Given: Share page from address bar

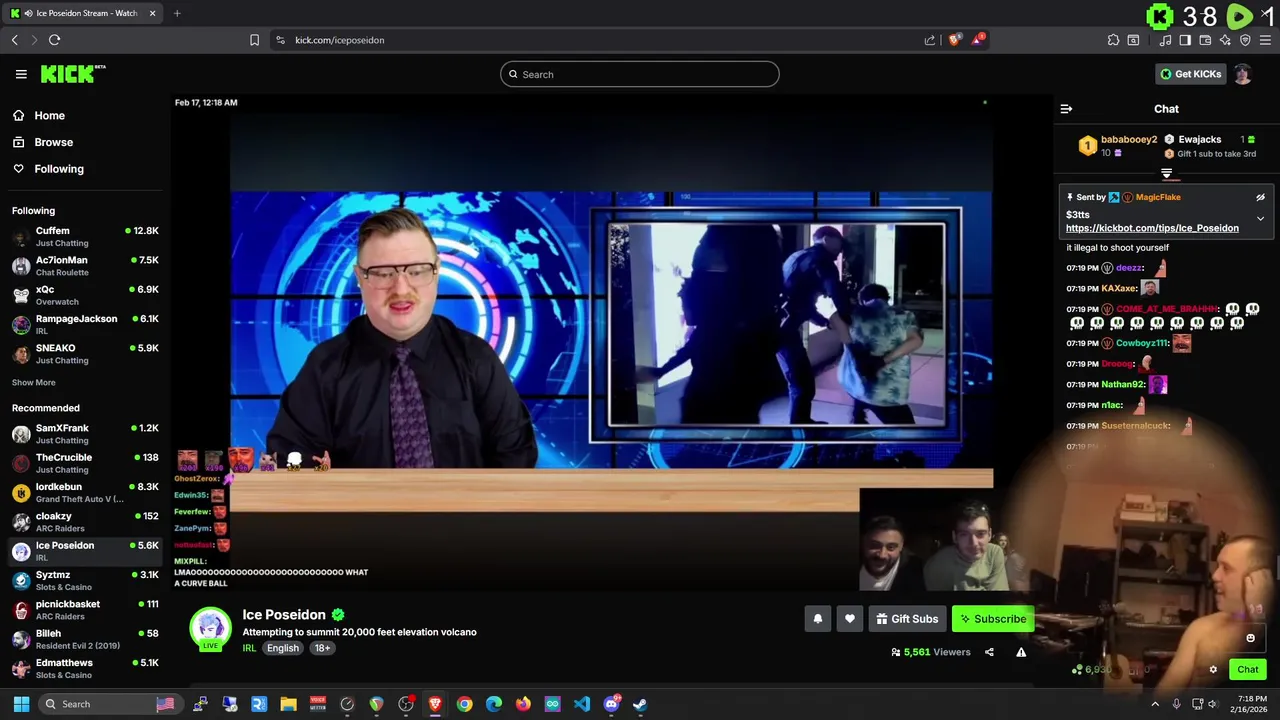Looking at the screenshot, I should 930,40.
